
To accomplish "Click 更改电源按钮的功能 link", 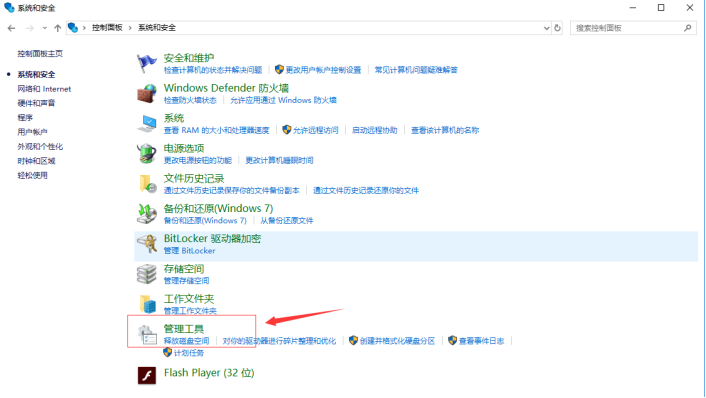I will (x=198, y=160).
